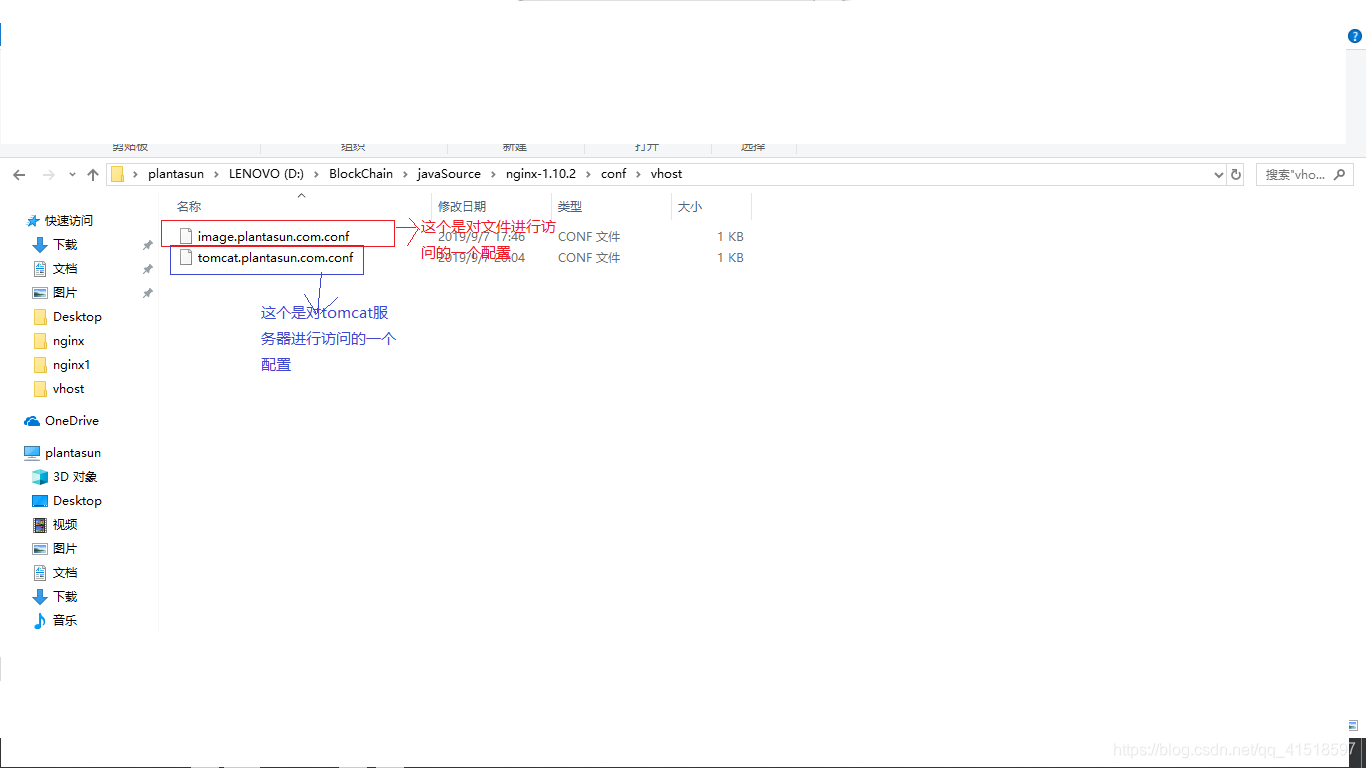Open the pinned 文档 documents icon

coord(40,269)
